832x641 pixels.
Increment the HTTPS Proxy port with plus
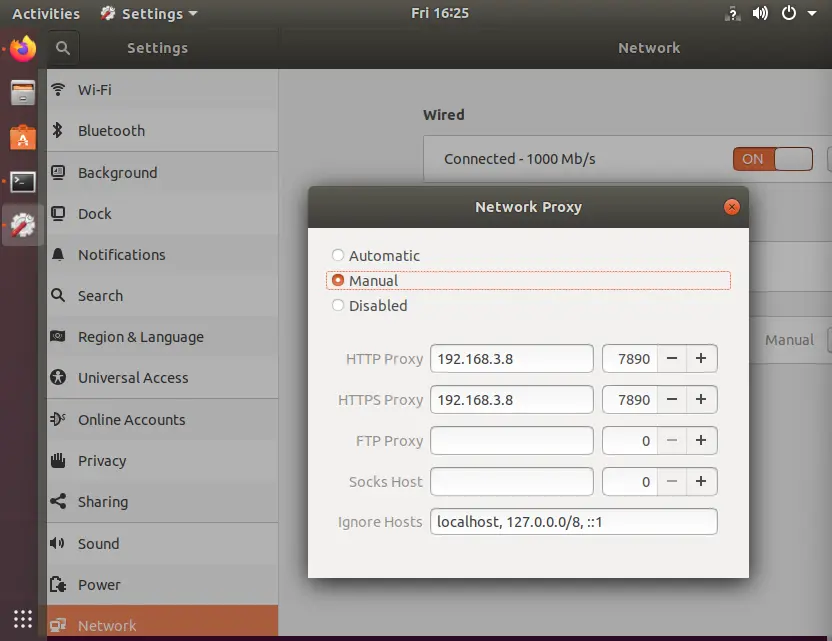[x=700, y=399]
